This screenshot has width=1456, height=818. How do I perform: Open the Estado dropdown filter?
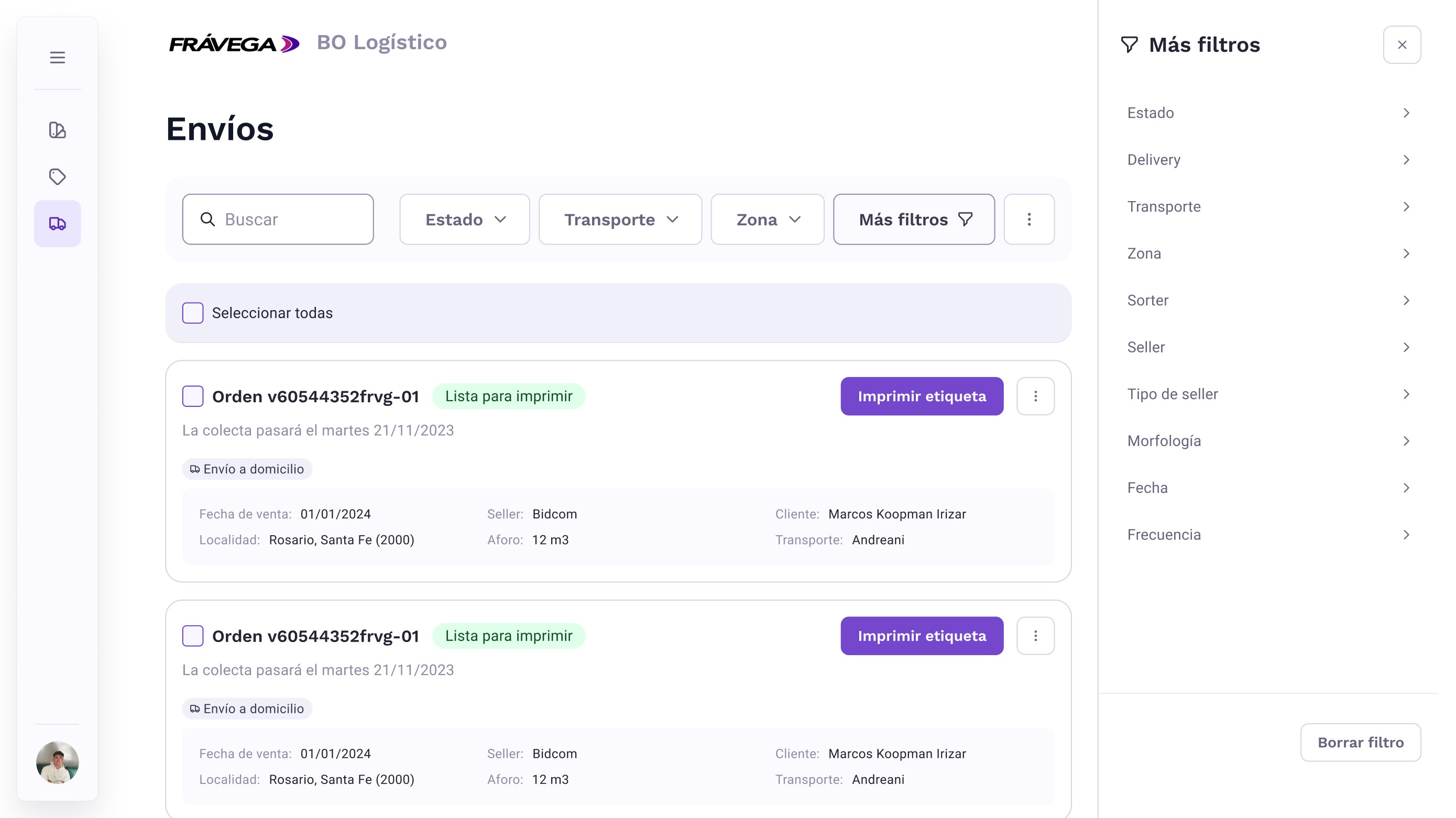tap(464, 219)
